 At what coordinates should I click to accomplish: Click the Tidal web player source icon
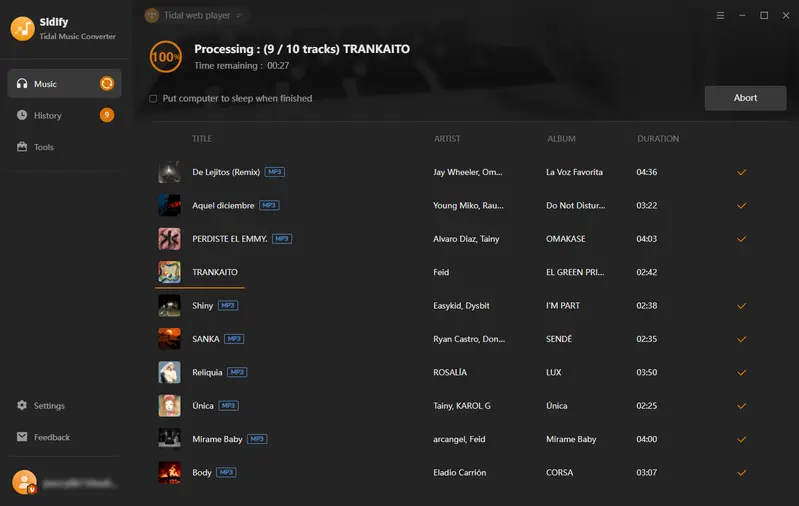[152, 16]
